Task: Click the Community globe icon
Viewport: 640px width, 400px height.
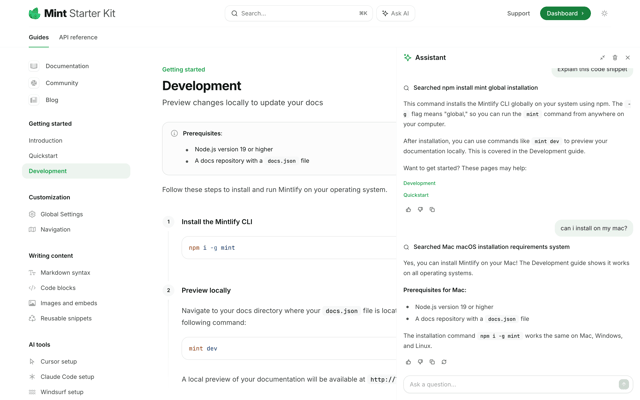Action: click(34, 83)
